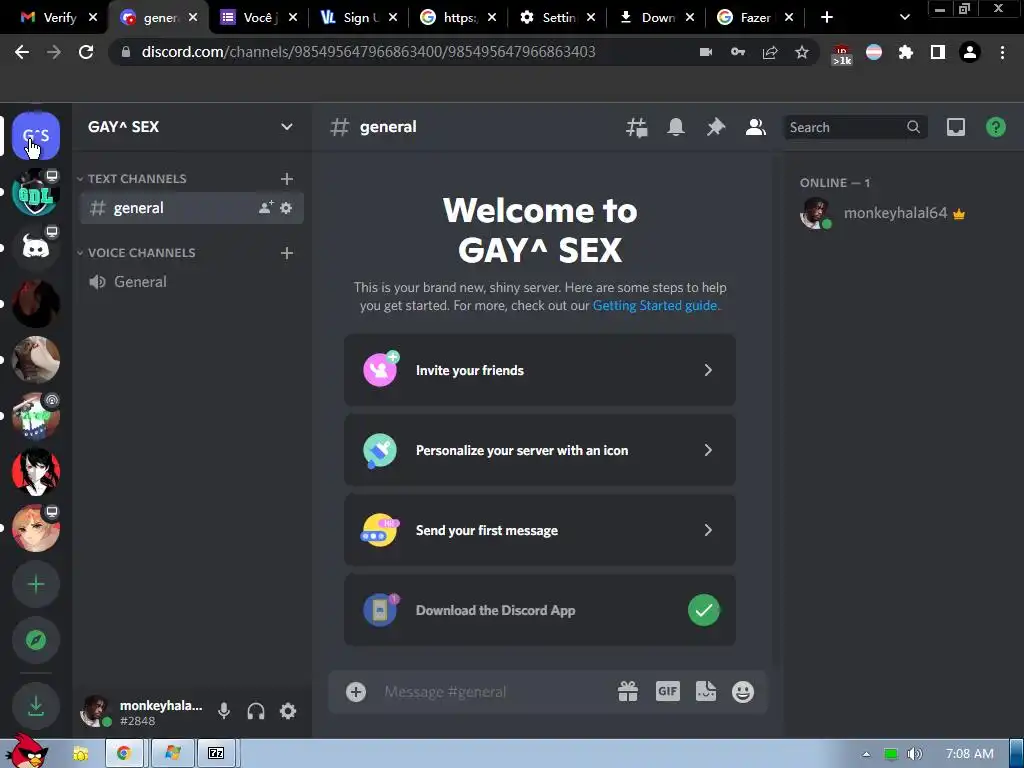The height and width of the screenshot is (768, 1024).
Task: Click Download Apps arrow icon in sidebar
Action: 36,706
